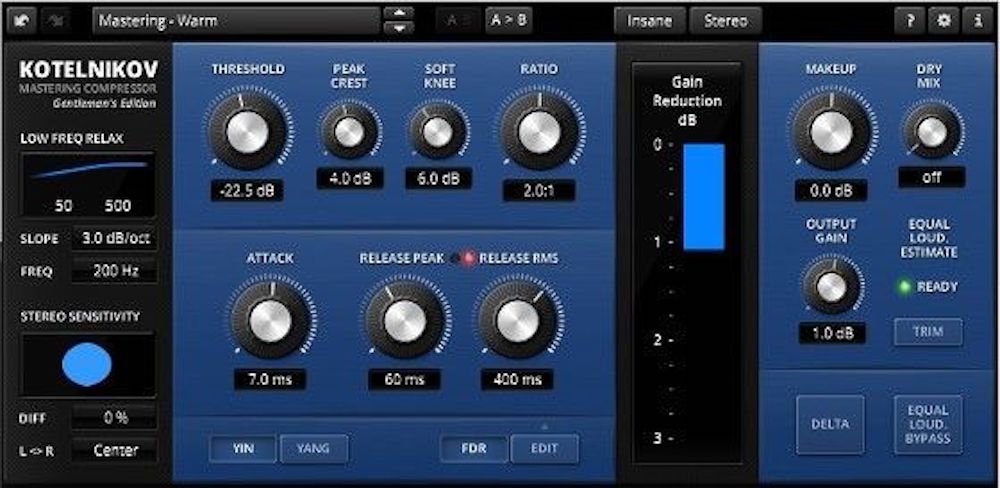The image size is (1000, 488).
Task: Click the A > B copy button
Action: (509, 20)
